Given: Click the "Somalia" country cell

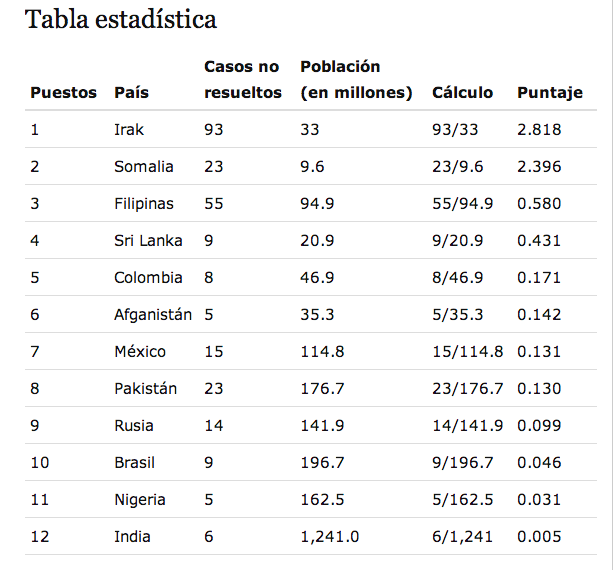Looking at the screenshot, I should coord(144,167).
